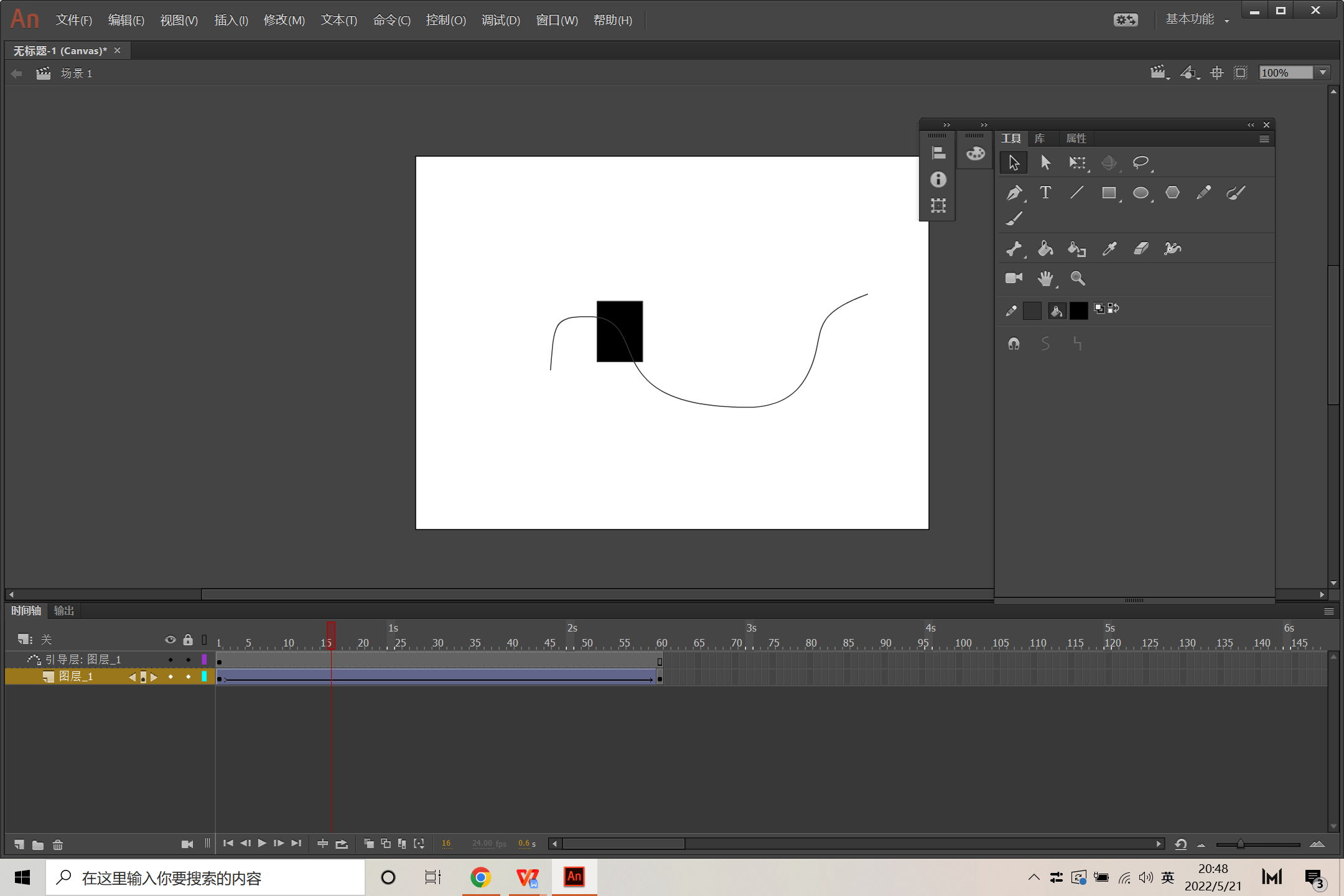Viewport: 1344px width, 896px height.
Task: Toggle lock all layers icon
Action: [x=188, y=640]
